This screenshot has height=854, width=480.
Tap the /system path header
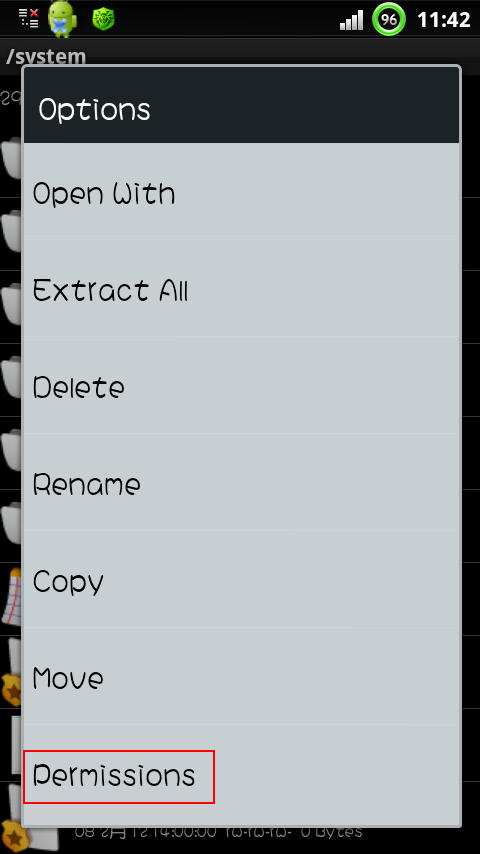(x=46, y=56)
